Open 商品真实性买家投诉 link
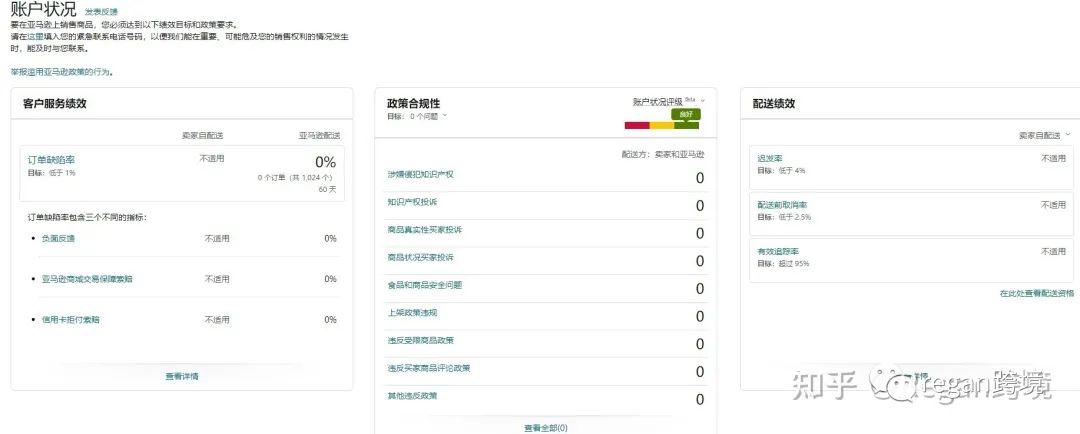The width and height of the screenshot is (1080, 434). [x=424, y=229]
